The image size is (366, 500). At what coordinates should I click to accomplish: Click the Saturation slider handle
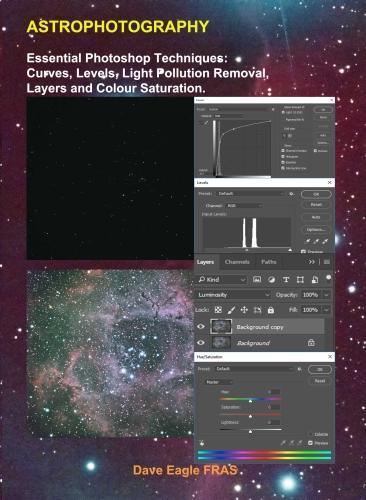pyautogui.click(x=250, y=416)
